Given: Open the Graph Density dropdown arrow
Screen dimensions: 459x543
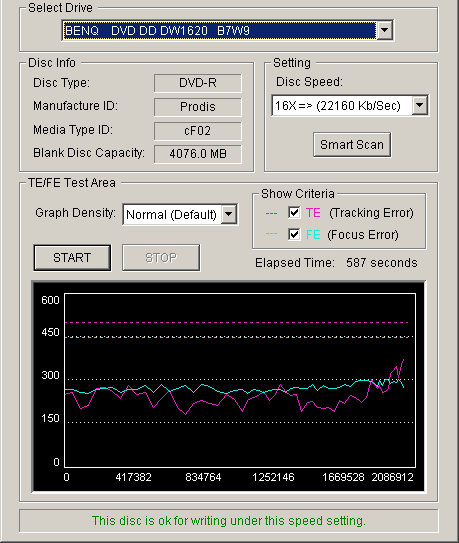Looking at the screenshot, I should [229, 214].
